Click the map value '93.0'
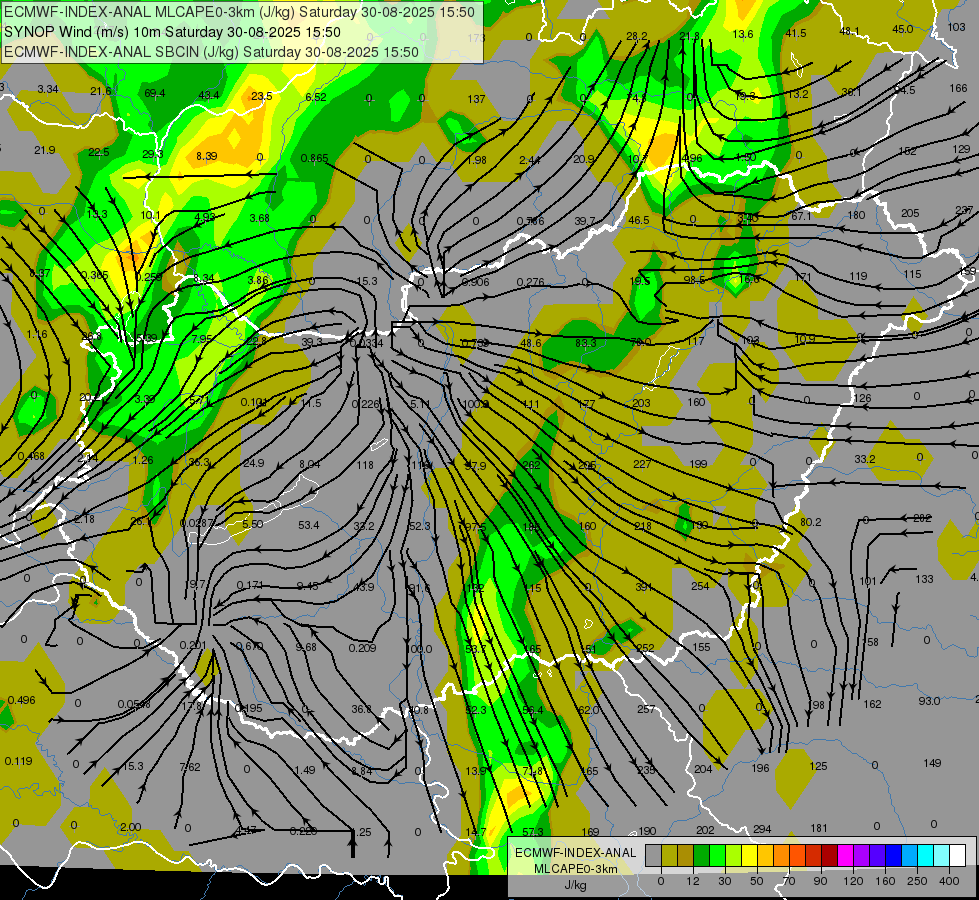This screenshot has width=979, height=900. [x=929, y=701]
